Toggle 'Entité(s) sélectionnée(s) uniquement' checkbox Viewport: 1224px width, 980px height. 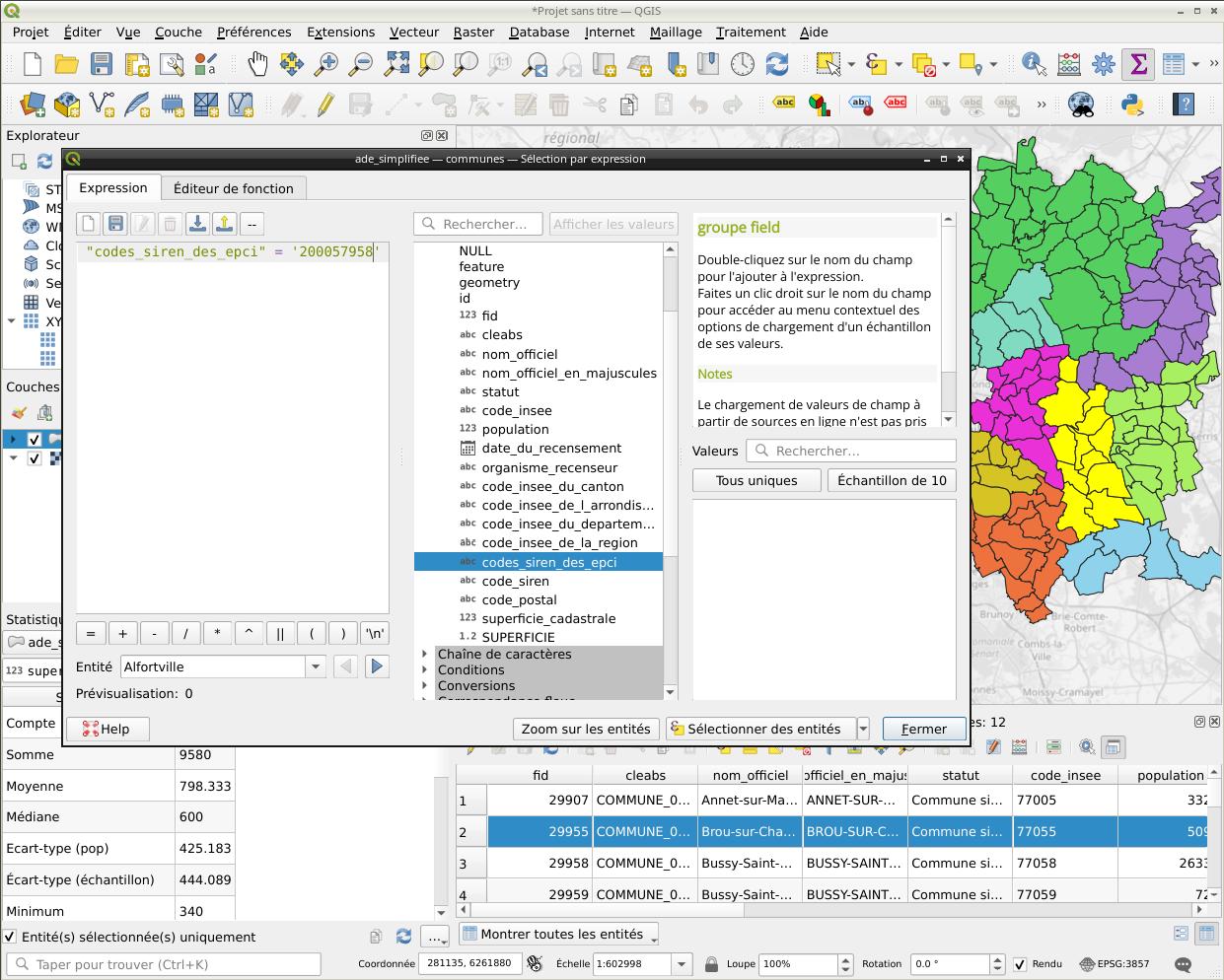coord(11,938)
